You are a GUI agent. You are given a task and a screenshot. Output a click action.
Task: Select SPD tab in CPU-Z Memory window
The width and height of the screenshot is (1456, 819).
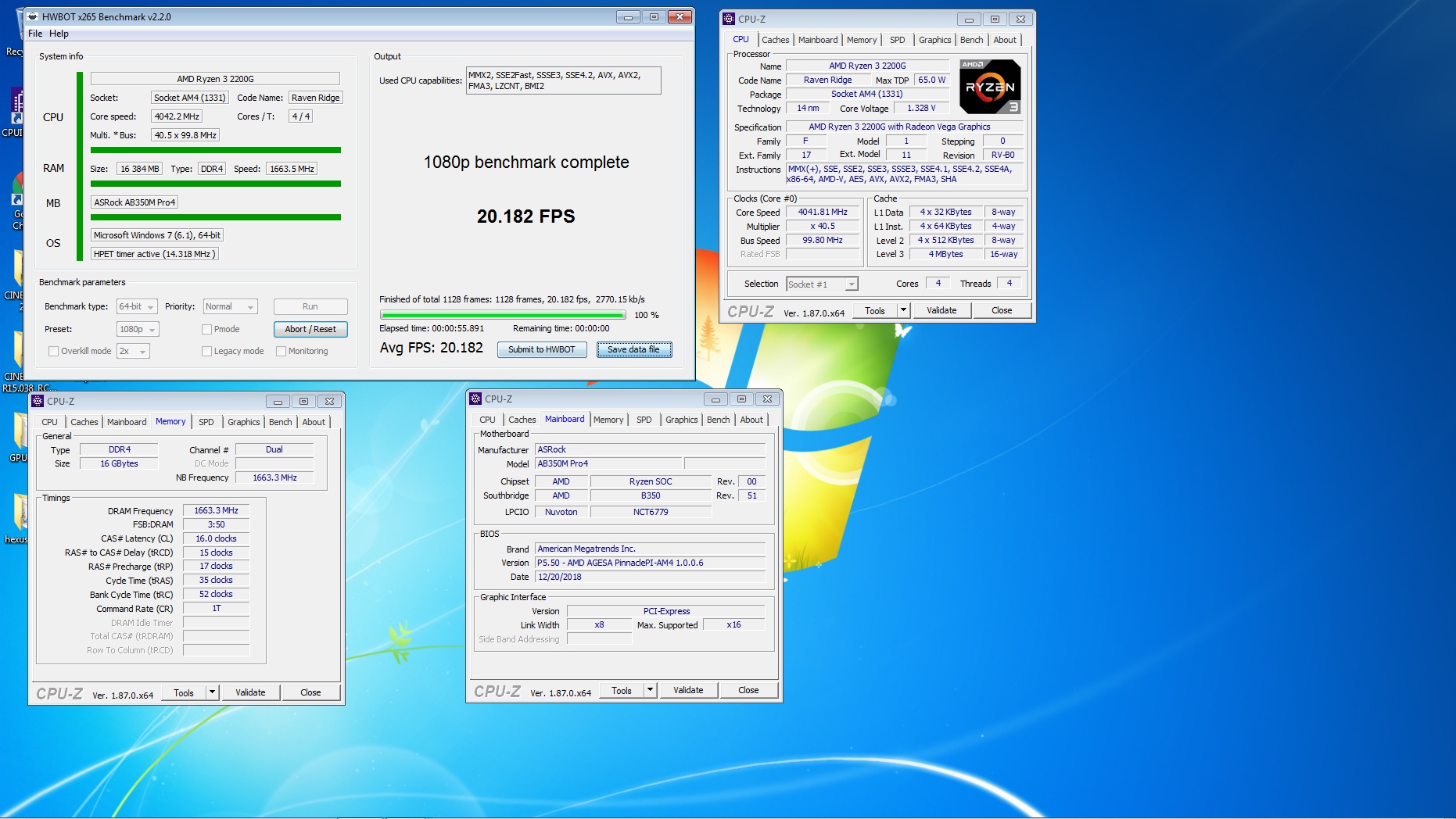pyautogui.click(x=206, y=422)
